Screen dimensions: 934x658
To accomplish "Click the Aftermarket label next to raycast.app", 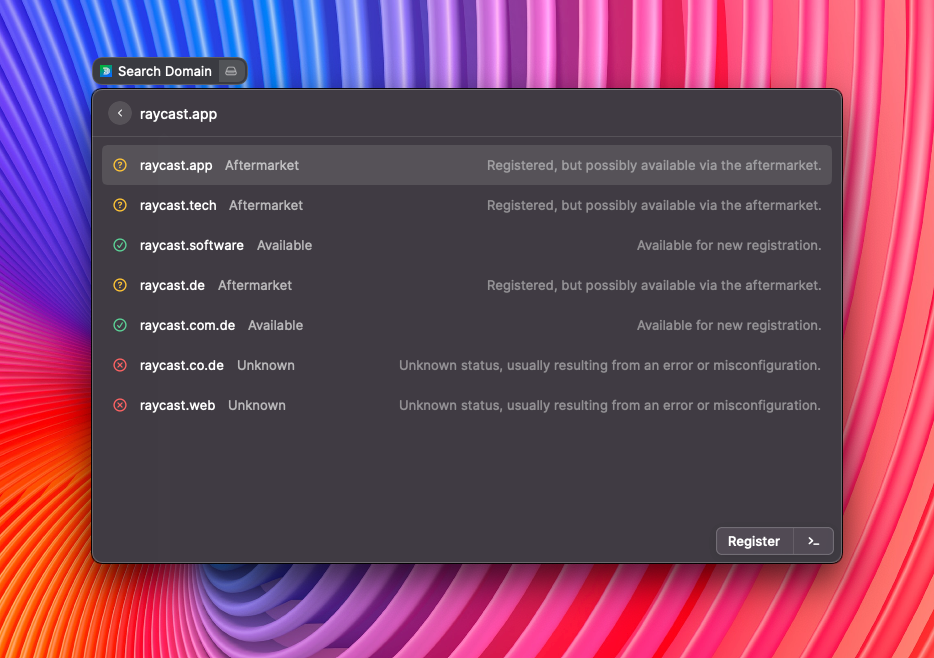I will coord(262,166).
